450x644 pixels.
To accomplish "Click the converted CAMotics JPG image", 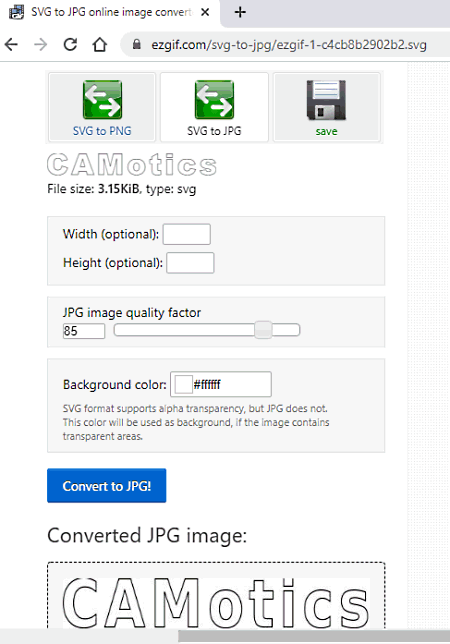I will click(x=216, y=603).
